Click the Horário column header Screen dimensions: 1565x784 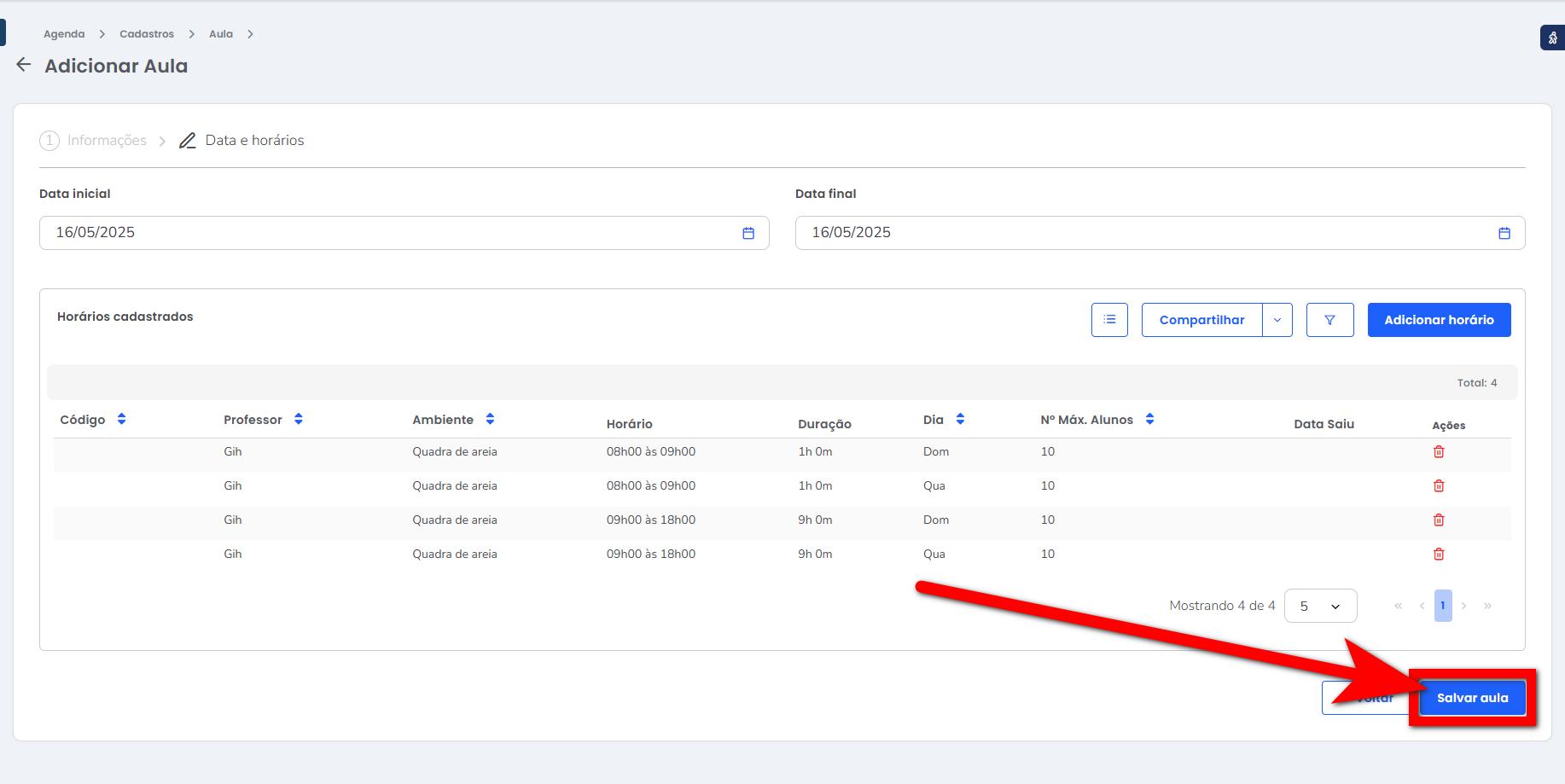point(629,424)
